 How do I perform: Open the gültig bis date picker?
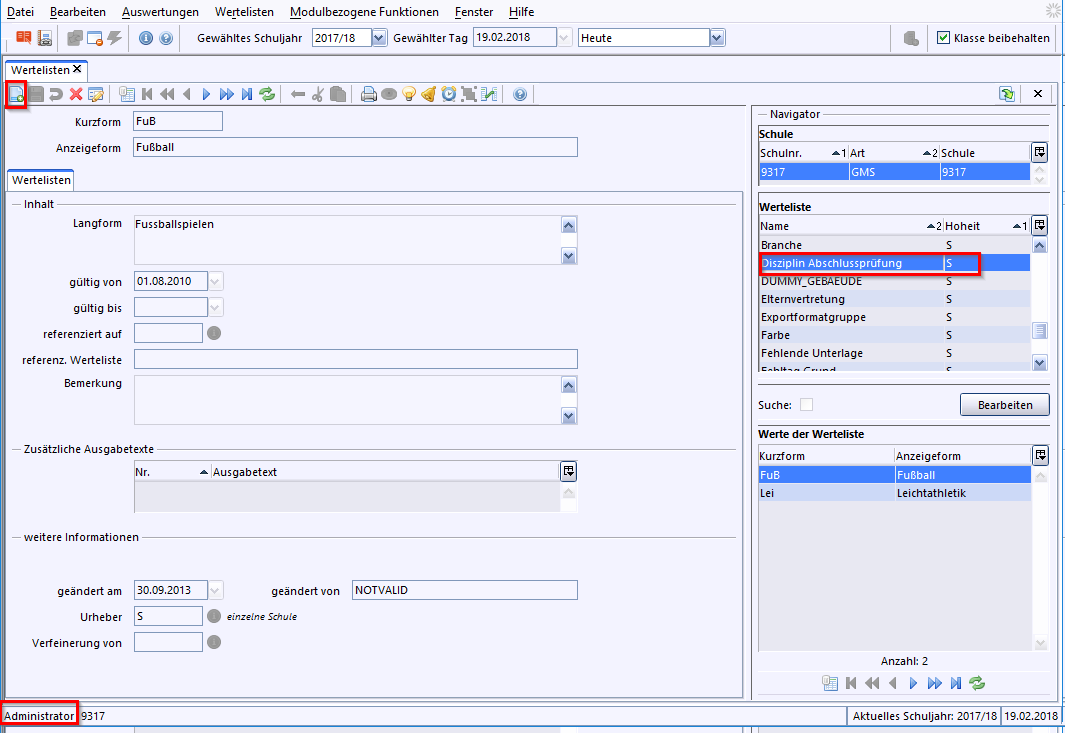point(215,308)
